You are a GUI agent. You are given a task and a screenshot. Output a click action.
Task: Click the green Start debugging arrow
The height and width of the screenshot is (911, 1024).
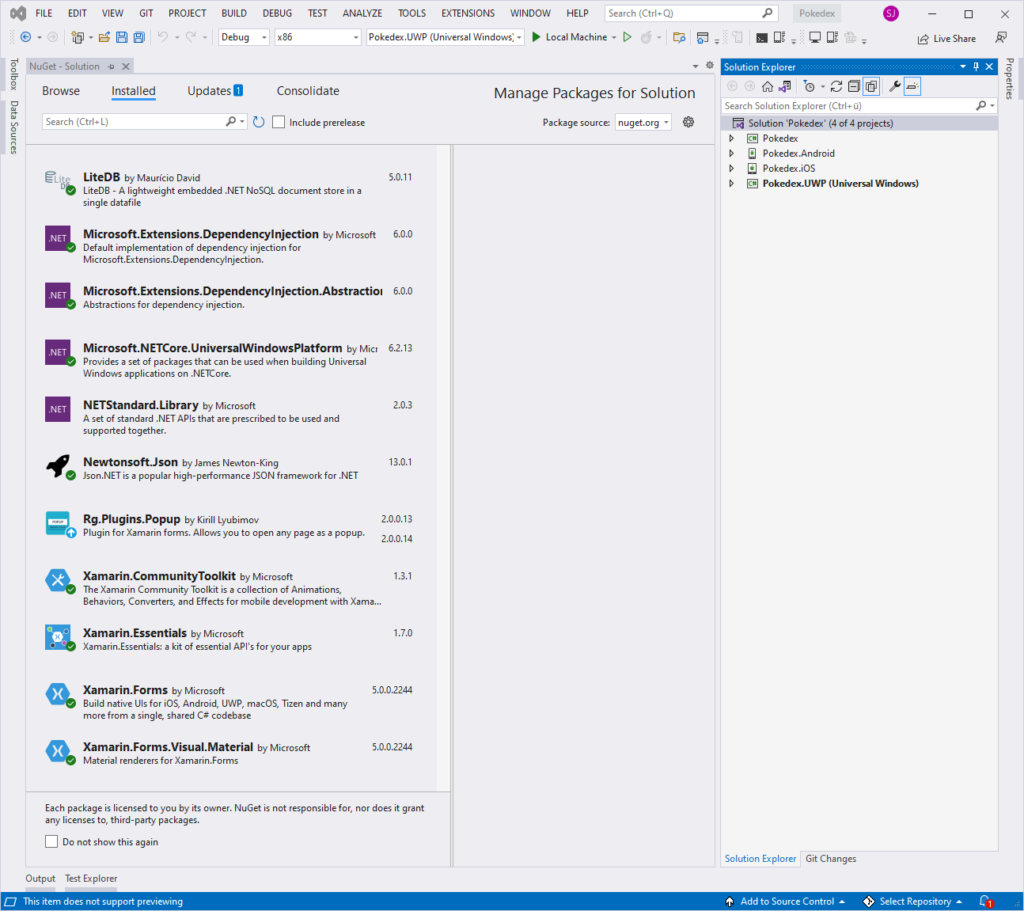[x=536, y=38]
